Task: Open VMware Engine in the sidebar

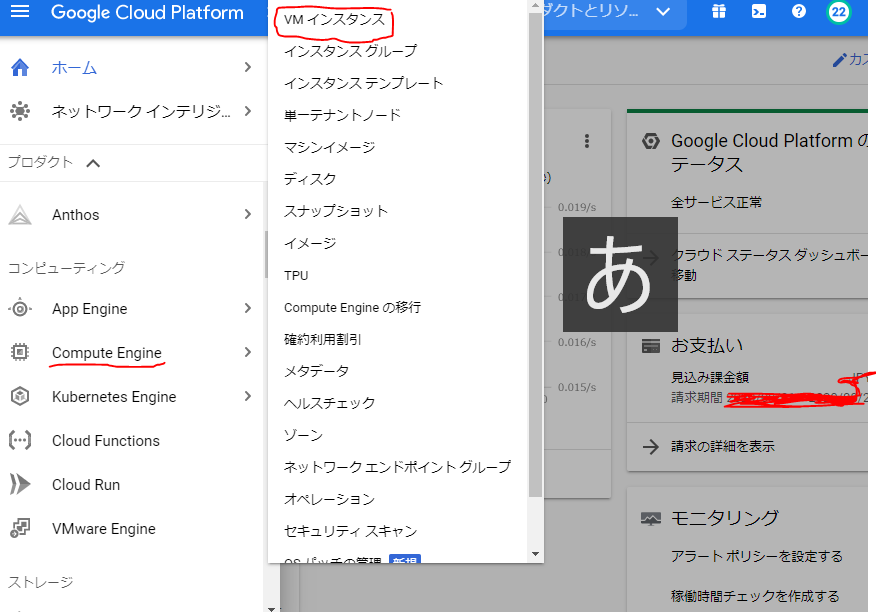Action: (x=104, y=529)
